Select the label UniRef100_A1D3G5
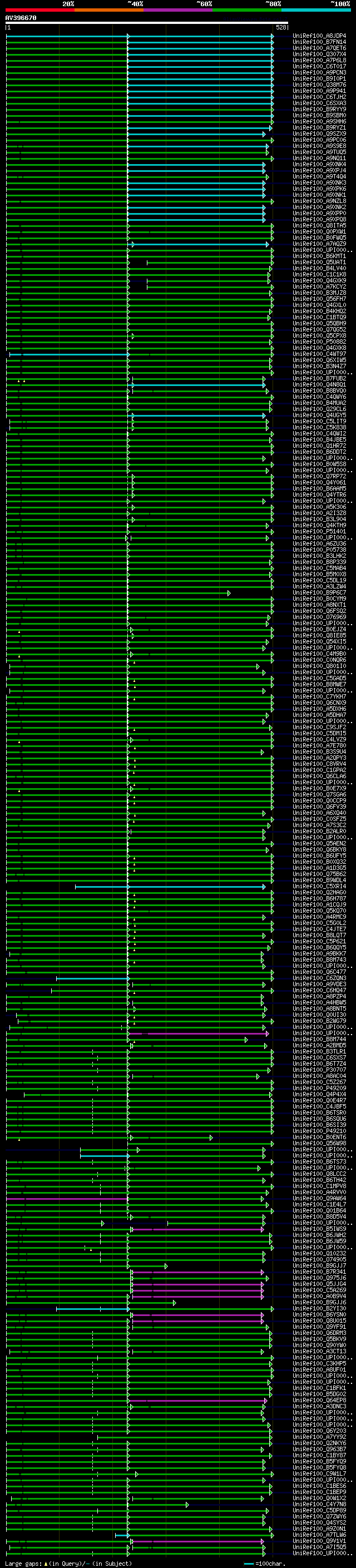This screenshot has height=1568, width=356. tap(319, 869)
